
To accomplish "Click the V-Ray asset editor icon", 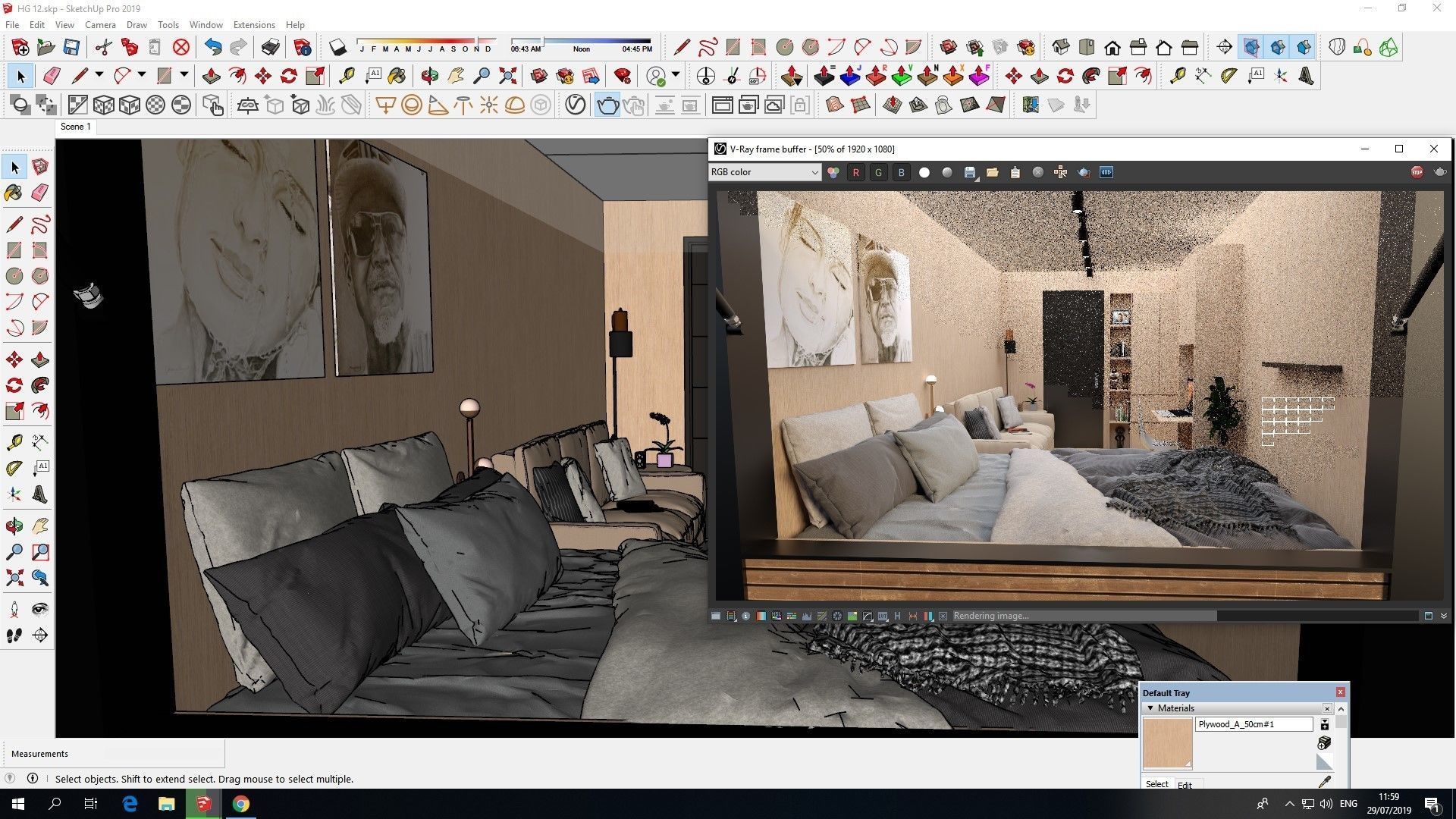I will (x=575, y=105).
